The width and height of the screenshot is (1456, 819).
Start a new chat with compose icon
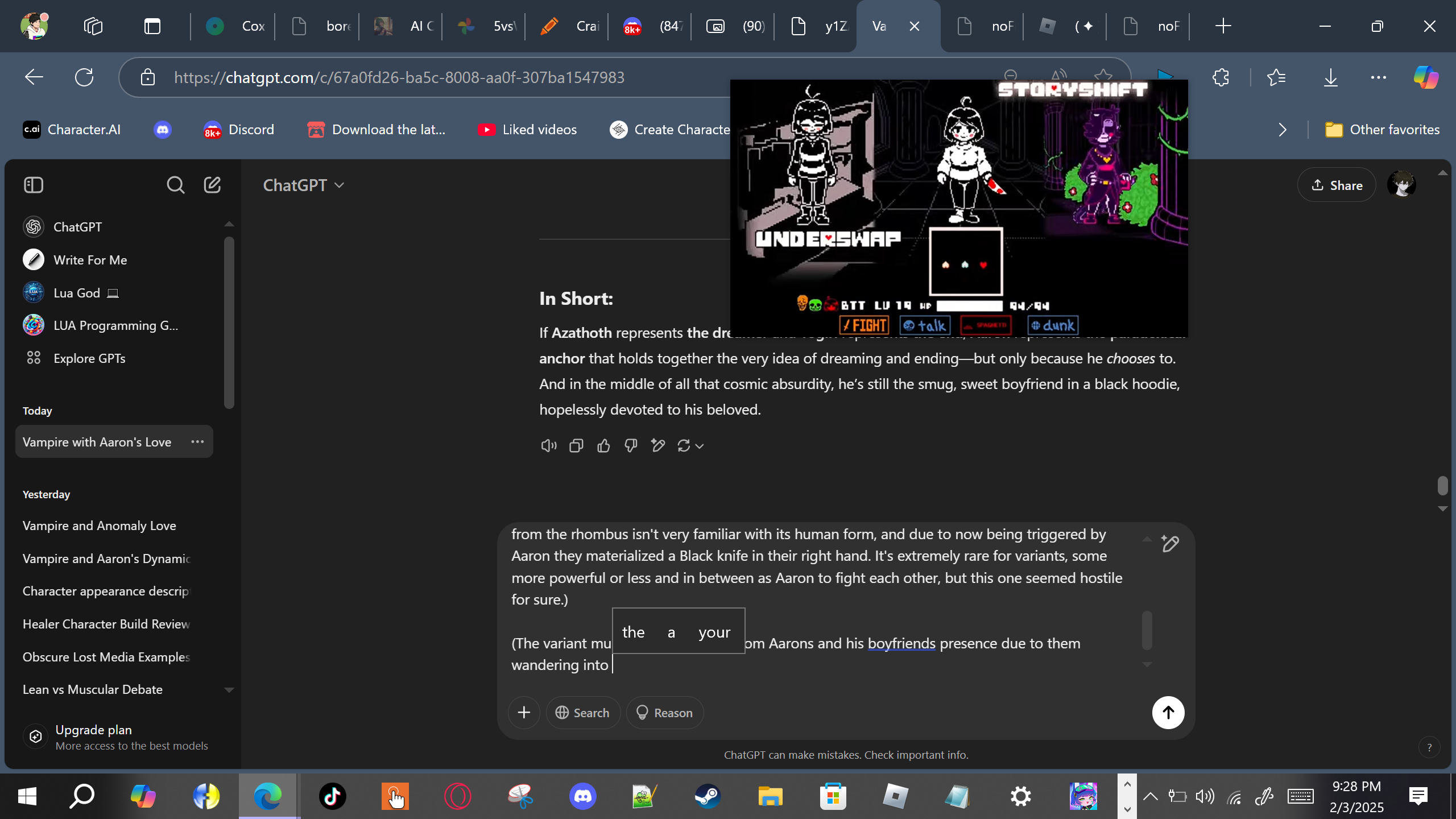(x=212, y=185)
